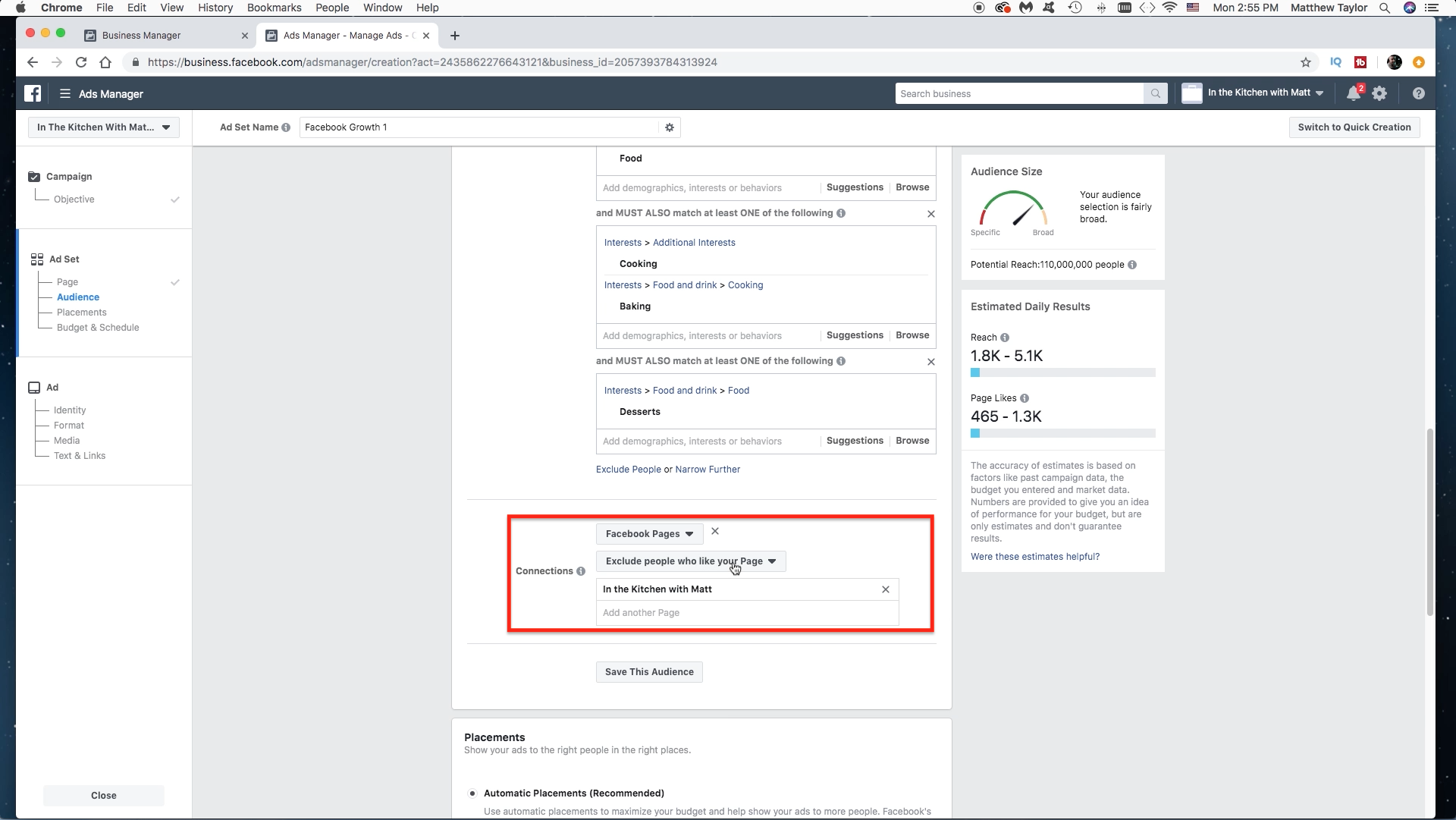Remove the Cooking/Baking narrowing group
1456x820 pixels.
[x=931, y=214]
